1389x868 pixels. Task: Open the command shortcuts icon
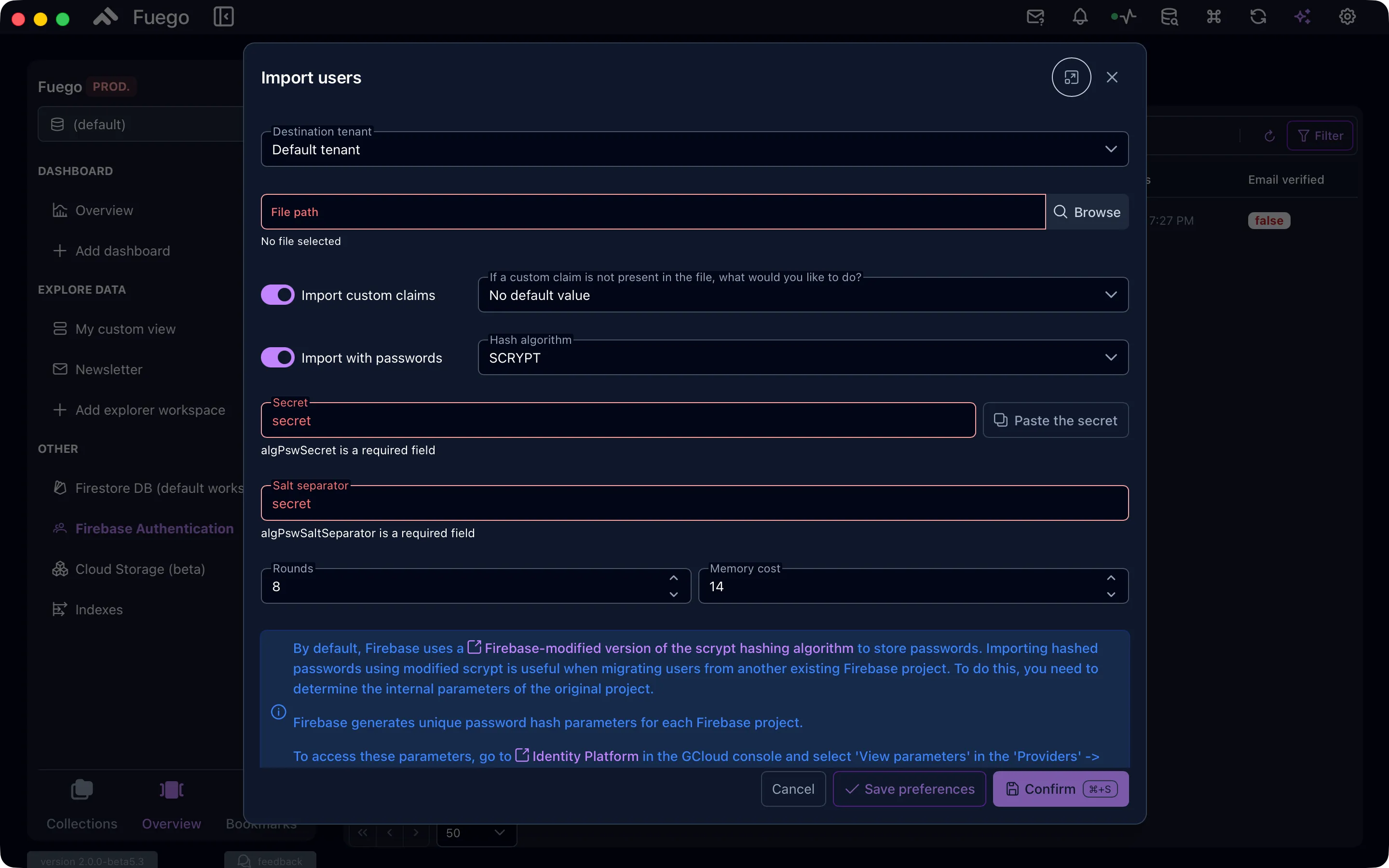[x=1213, y=17]
